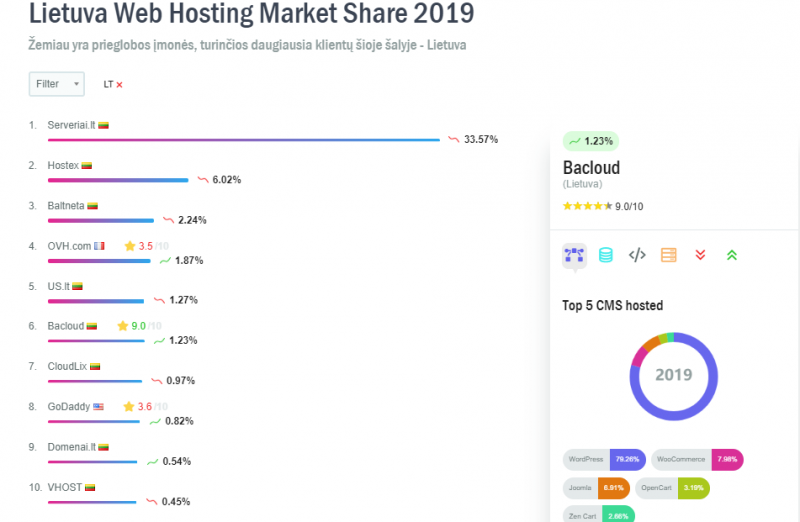Open the OVH.com provider entry
The height and width of the screenshot is (522, 800).
(69, 246)
